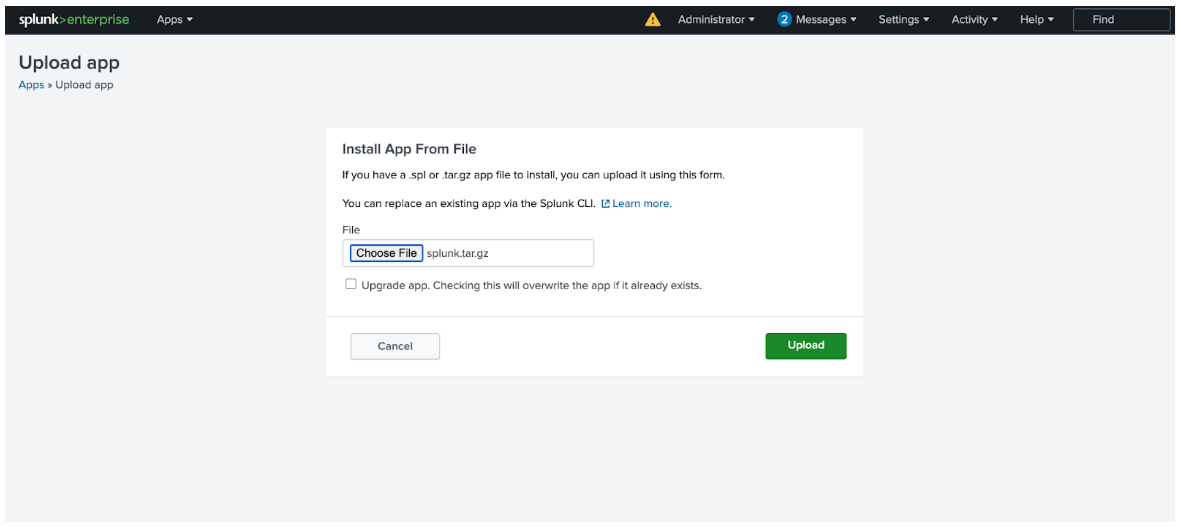
Task: Open the Administrator user dropdown
Action: pyautogui.click(x=716, y=19)
